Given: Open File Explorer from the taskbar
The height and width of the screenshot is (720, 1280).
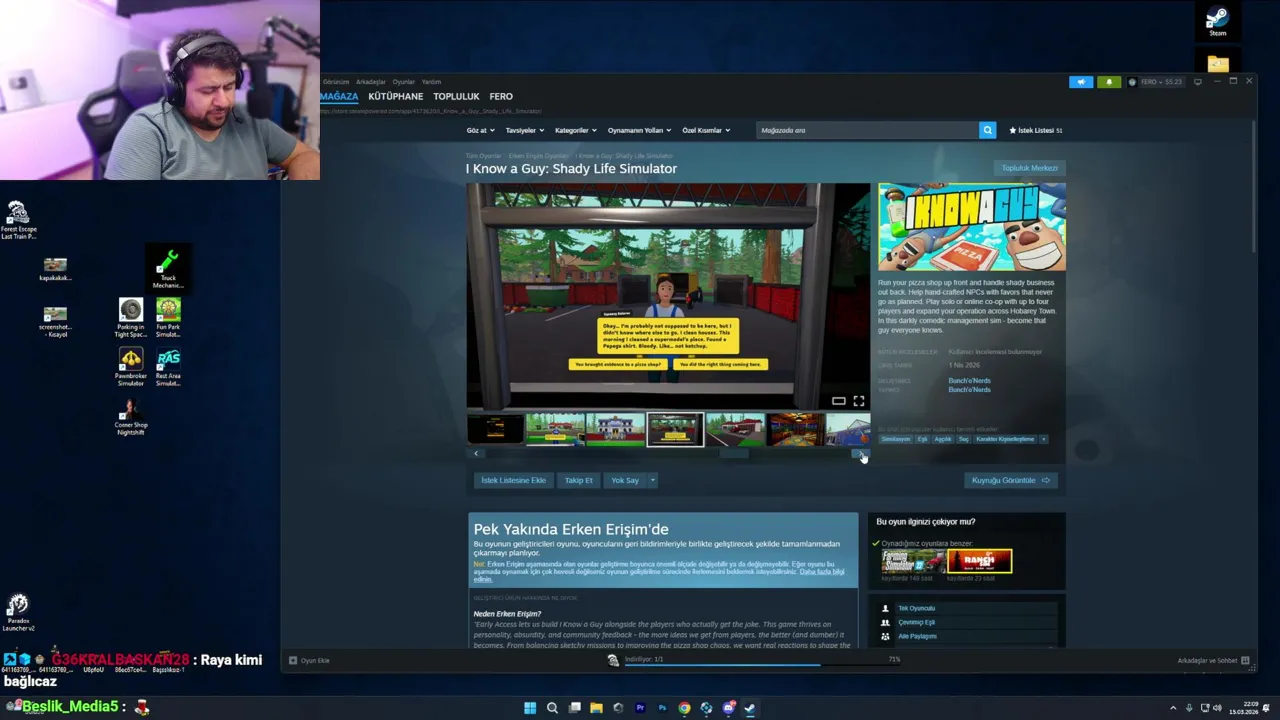Looking at the screenshot, I should [x=596, y=708].
